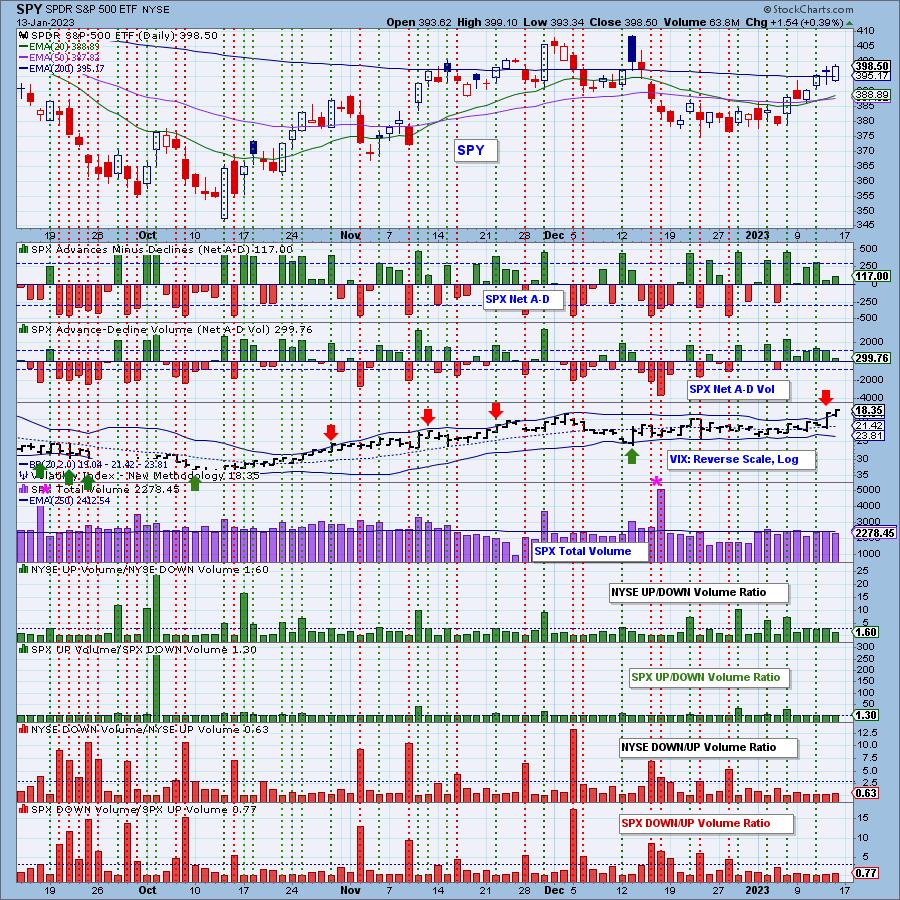Click the Dec label on top date axis
900x900 pixels.
tap(554, 235)
